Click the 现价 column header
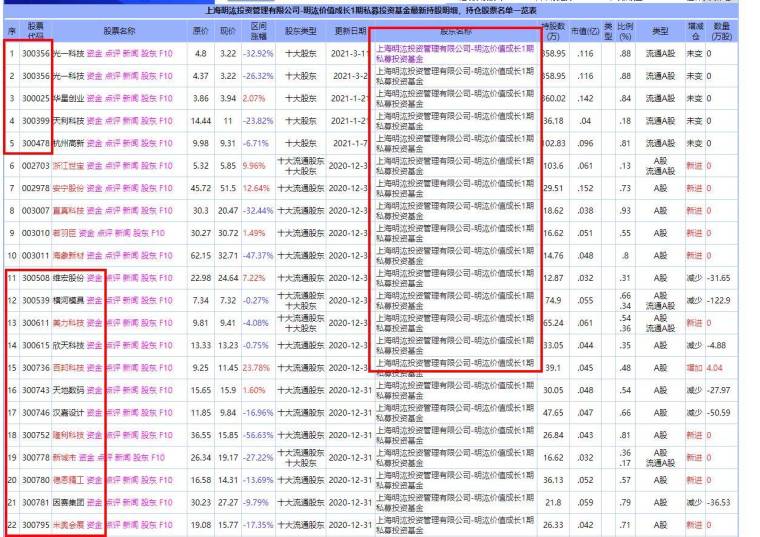 [228, 31]
